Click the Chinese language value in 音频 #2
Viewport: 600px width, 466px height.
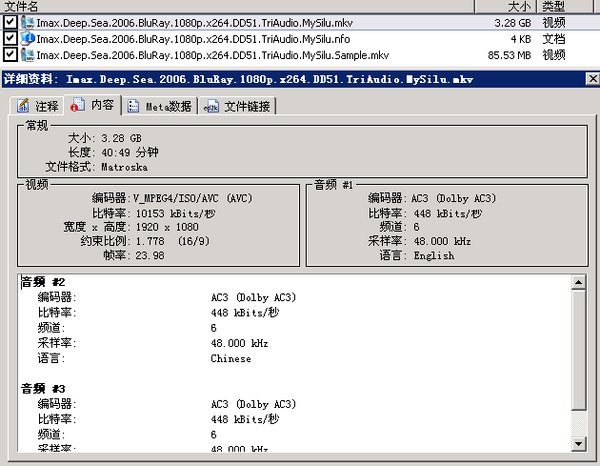231,358
